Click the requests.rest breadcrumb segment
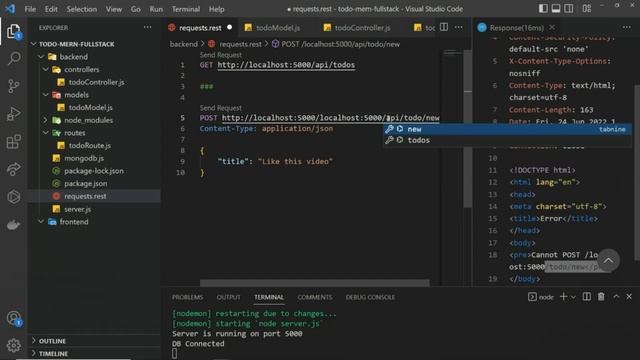The image size is (640, 360). tap(240, 44)
